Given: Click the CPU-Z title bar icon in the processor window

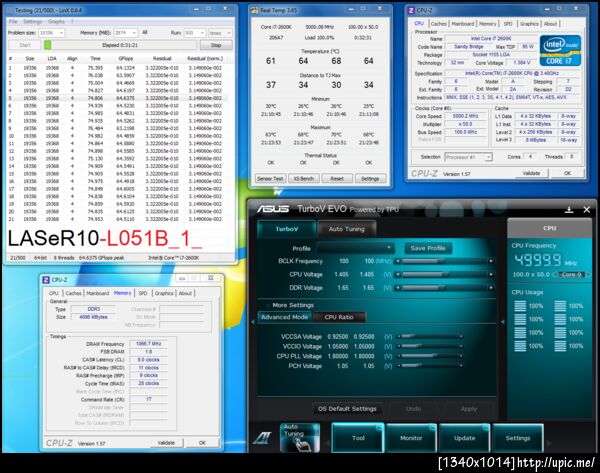Looking at the screenshot, I should point(411,10).
